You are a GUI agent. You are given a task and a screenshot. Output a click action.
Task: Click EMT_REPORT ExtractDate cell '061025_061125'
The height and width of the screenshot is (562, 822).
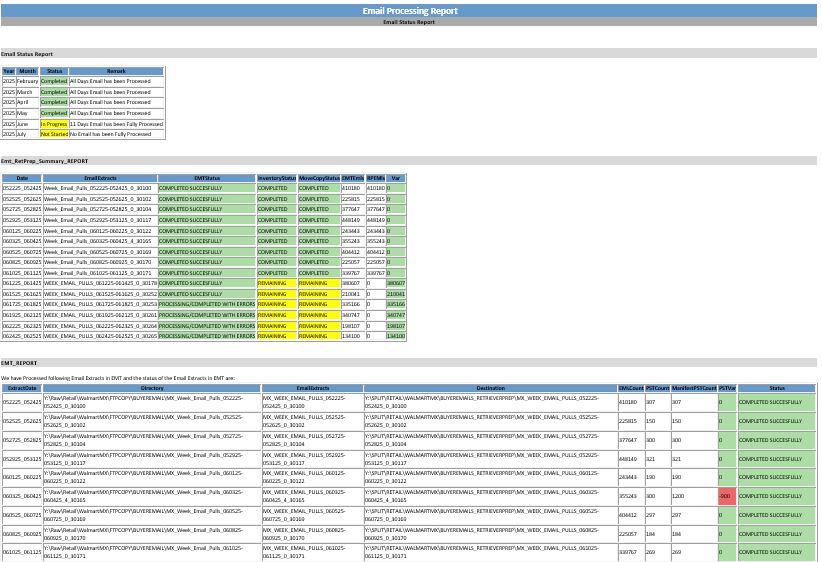(22, 553)
